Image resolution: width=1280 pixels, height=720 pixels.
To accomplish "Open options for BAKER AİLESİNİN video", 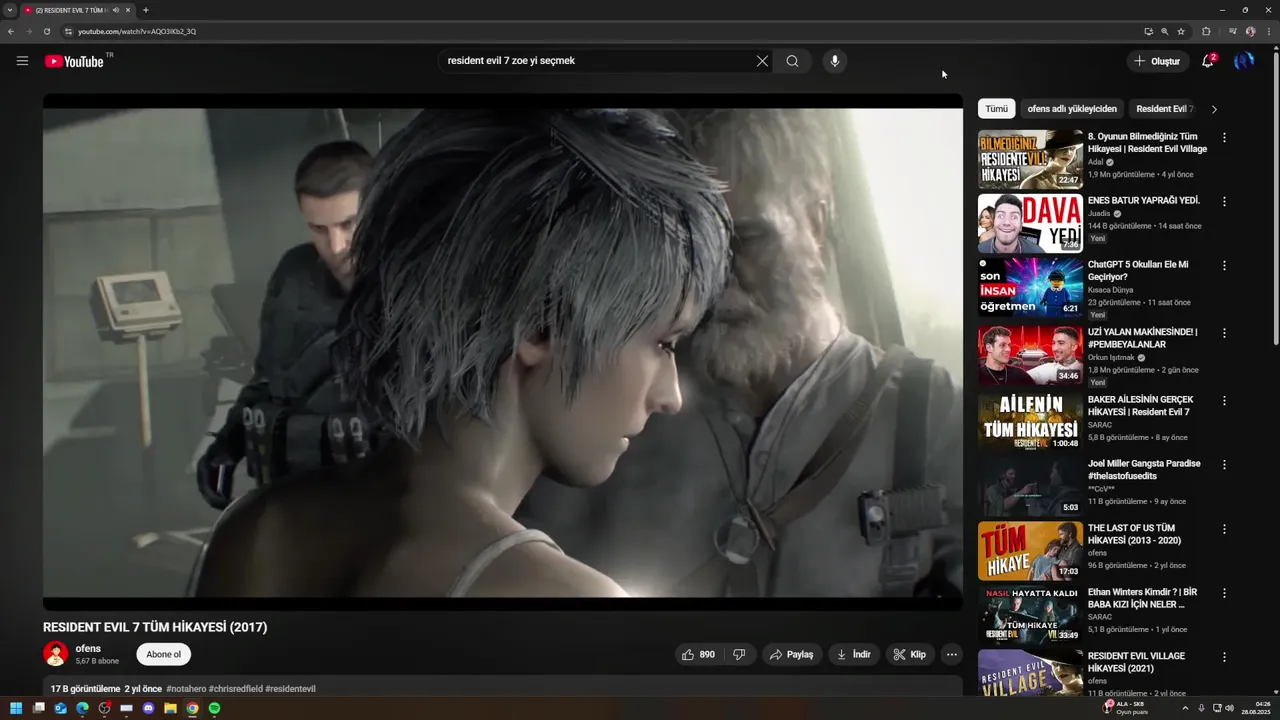I will pyautogui.click(x=1224, y=400).
